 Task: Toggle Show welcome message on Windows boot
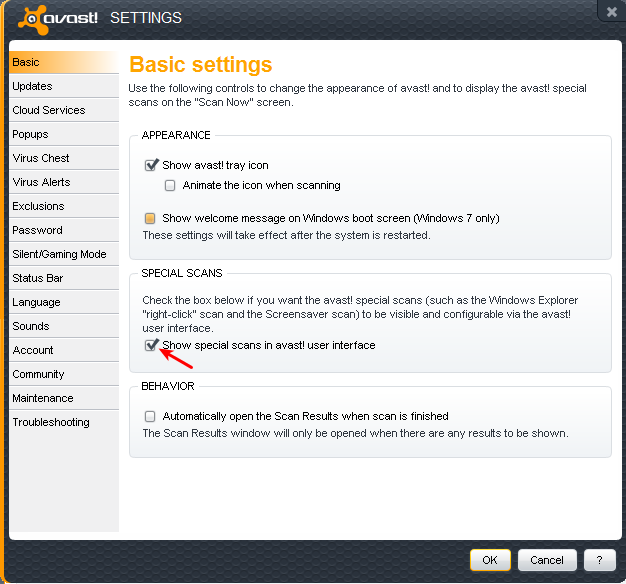click(150, 218)
